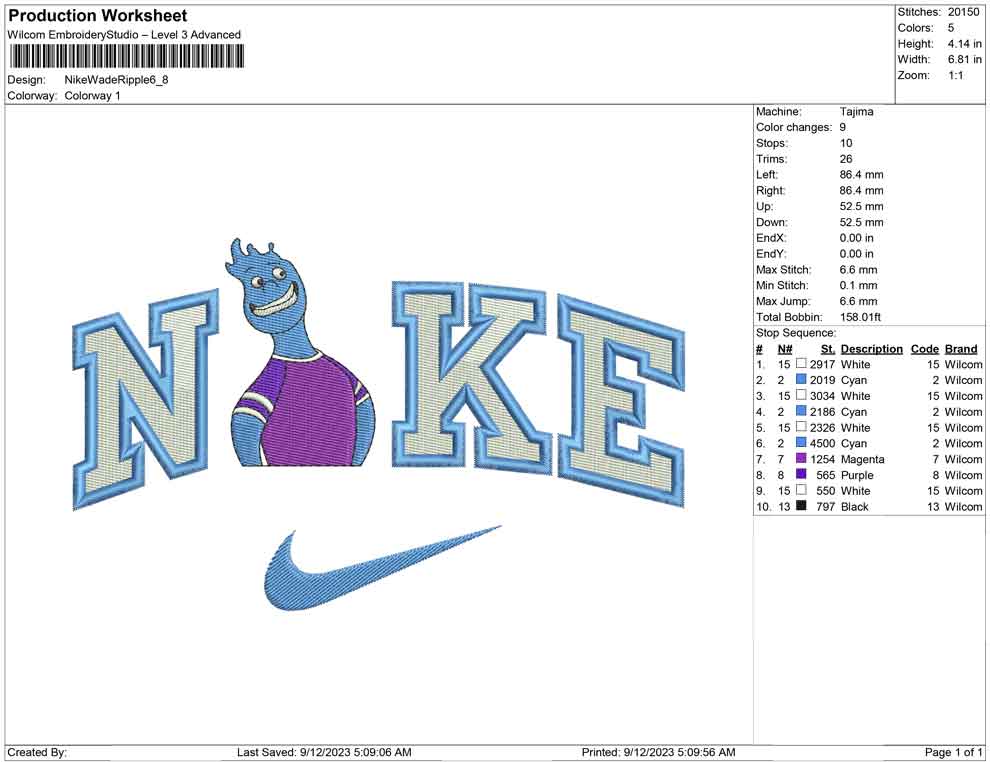Click the Right value '86.4 mm'
Screen dimensions: 990x762
click(x=862, y=191)
